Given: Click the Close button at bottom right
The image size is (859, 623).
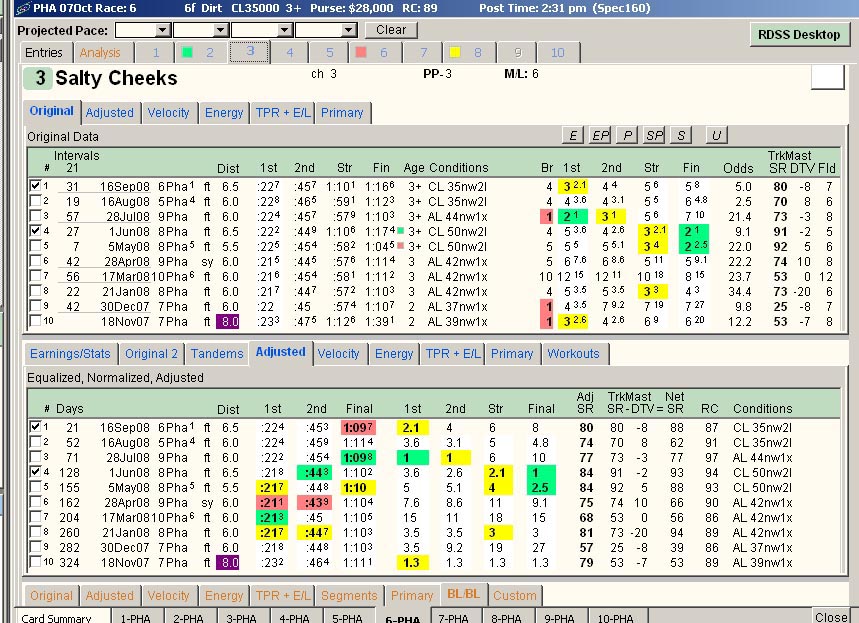Looking at the screenshot, I should [x=831, y=616].
